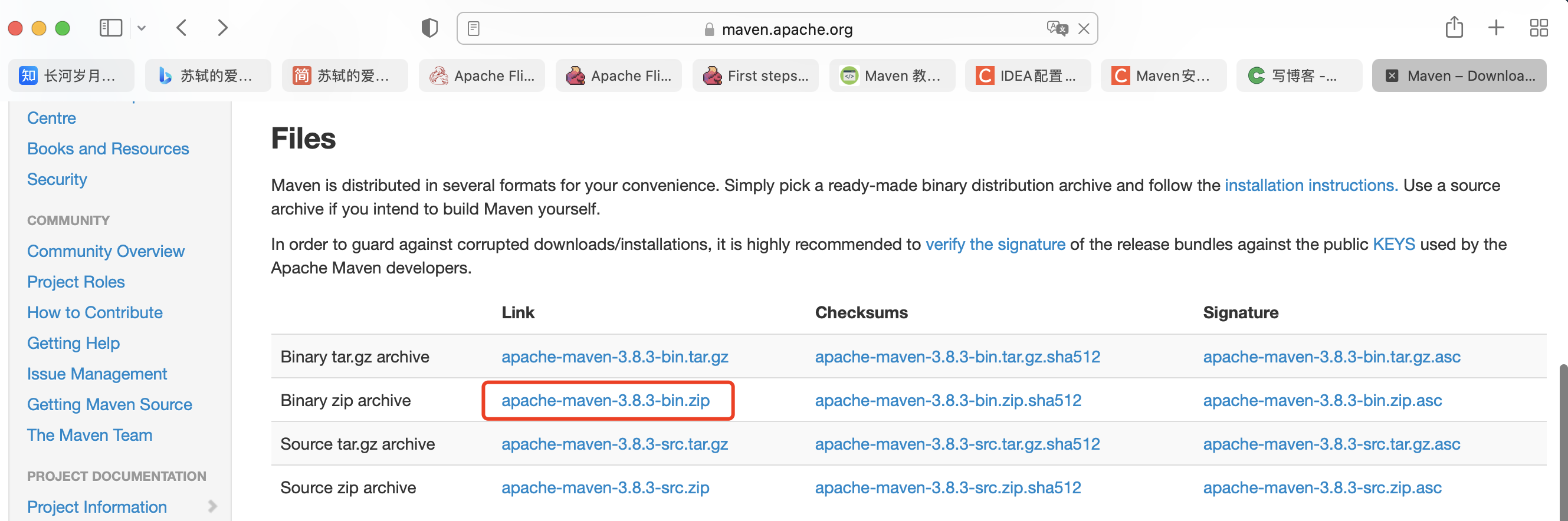
Task: Show the tab overview grid
Action: tap(1538, 28)
